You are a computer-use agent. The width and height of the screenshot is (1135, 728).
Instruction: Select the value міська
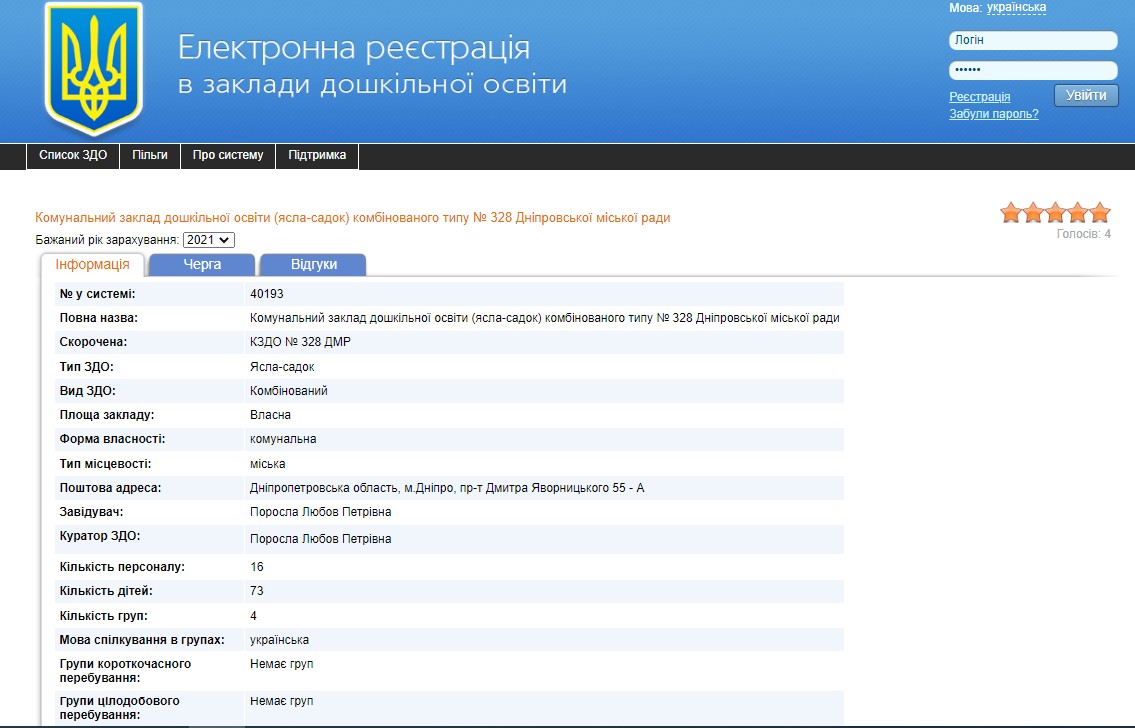[x=267, y=464]
